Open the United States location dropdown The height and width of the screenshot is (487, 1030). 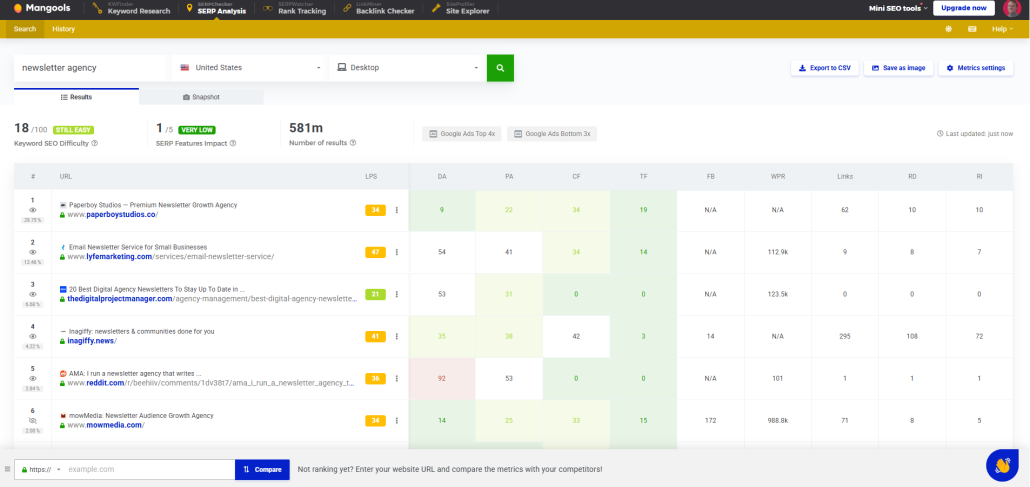249,68
